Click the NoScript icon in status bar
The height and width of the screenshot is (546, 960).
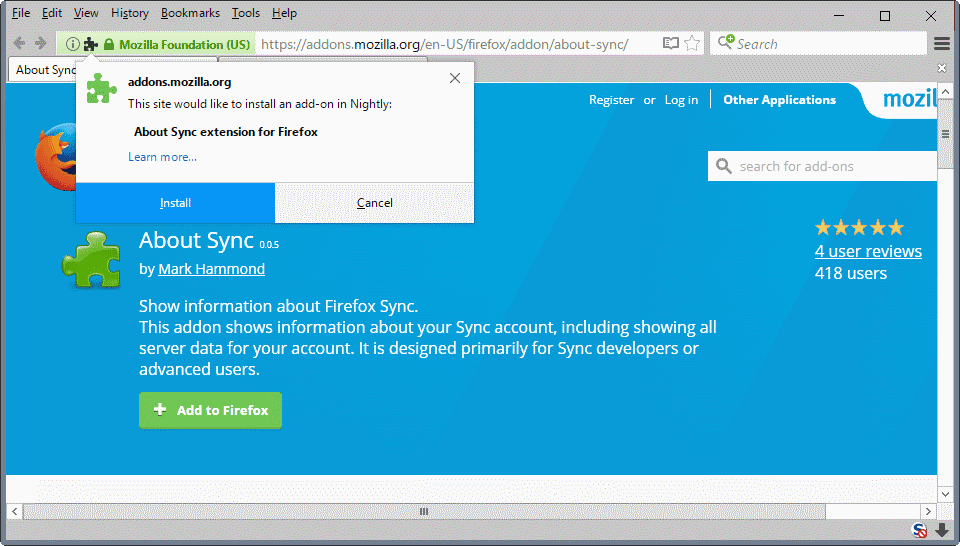[920, 530]
